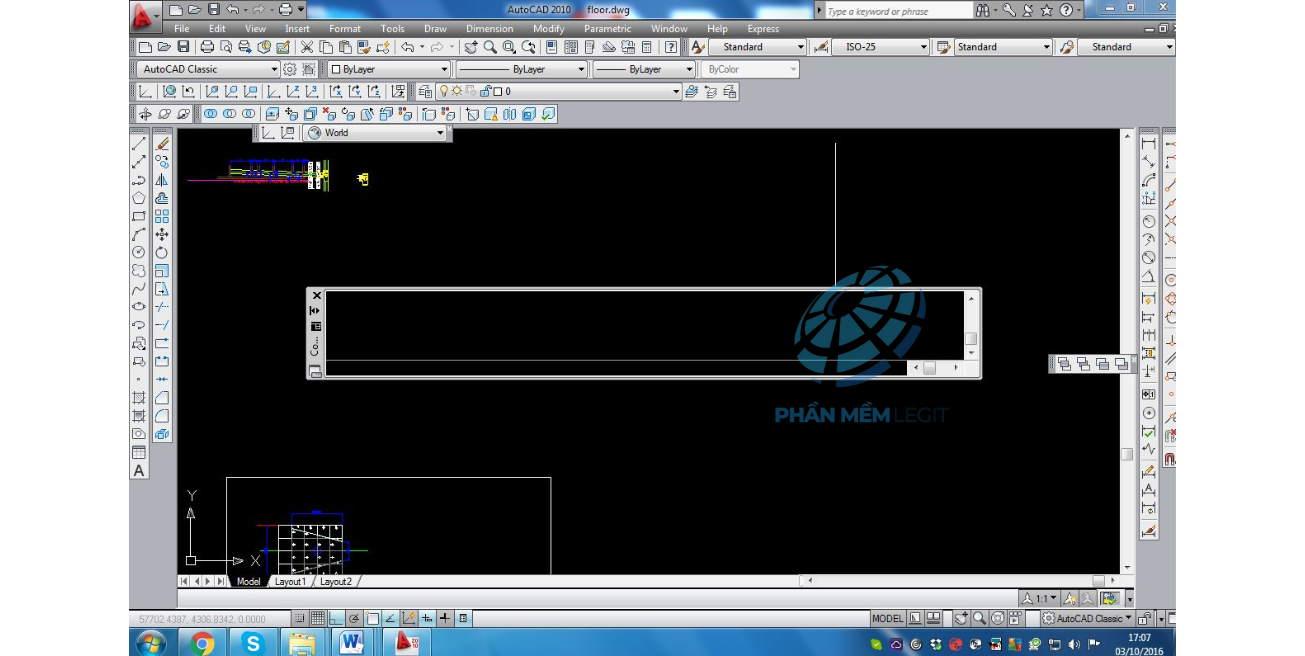This screenshot has width=1305, height=656.
Task: Open the World UCS dropdown
Action: pyautogui.click(x=375, y=133)
